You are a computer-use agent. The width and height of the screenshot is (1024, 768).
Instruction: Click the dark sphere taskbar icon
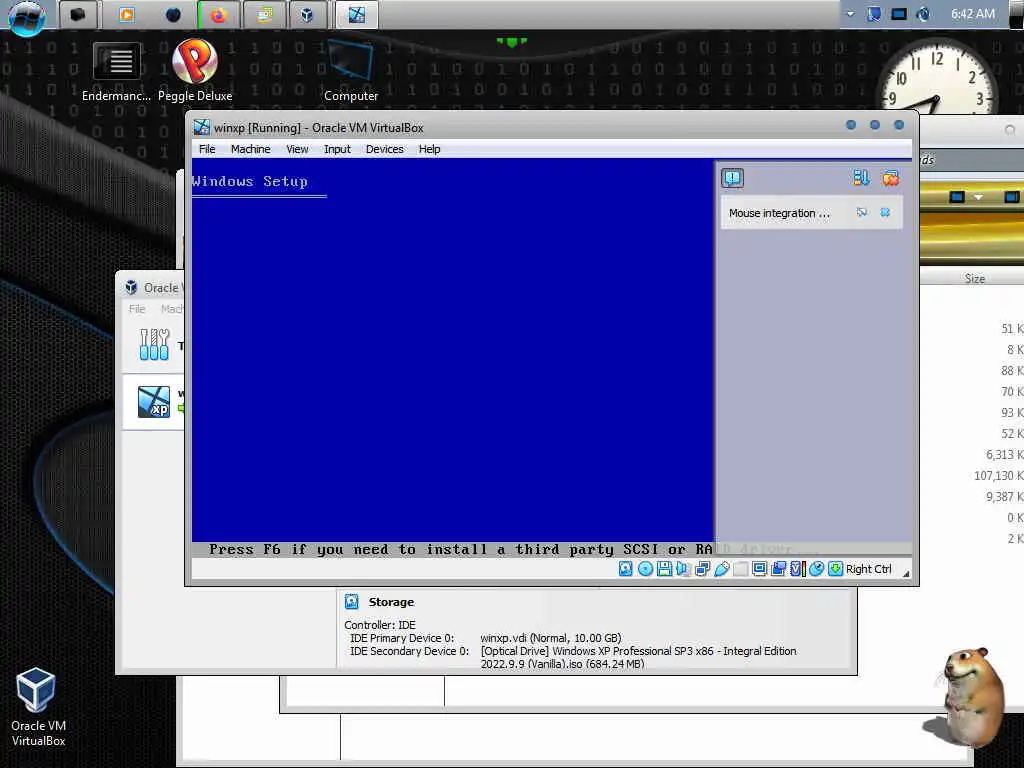pos(172,15)
